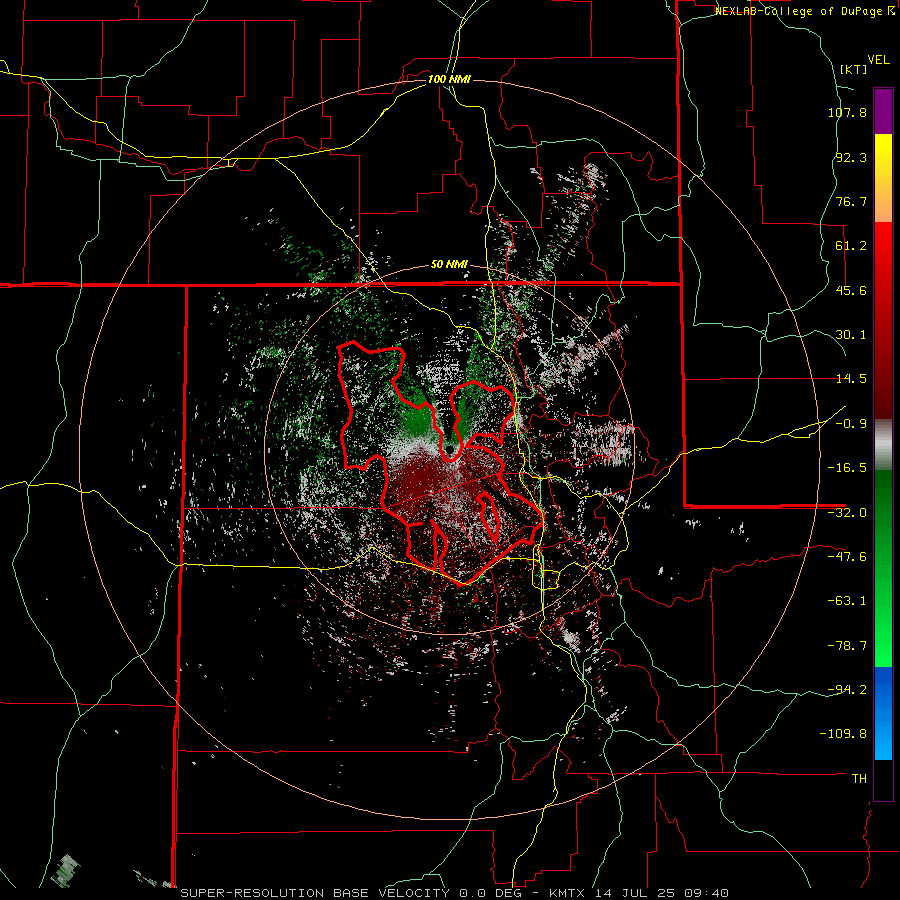
Task: Click the 45.6 velocity scale value
Action: coord(851,290)
